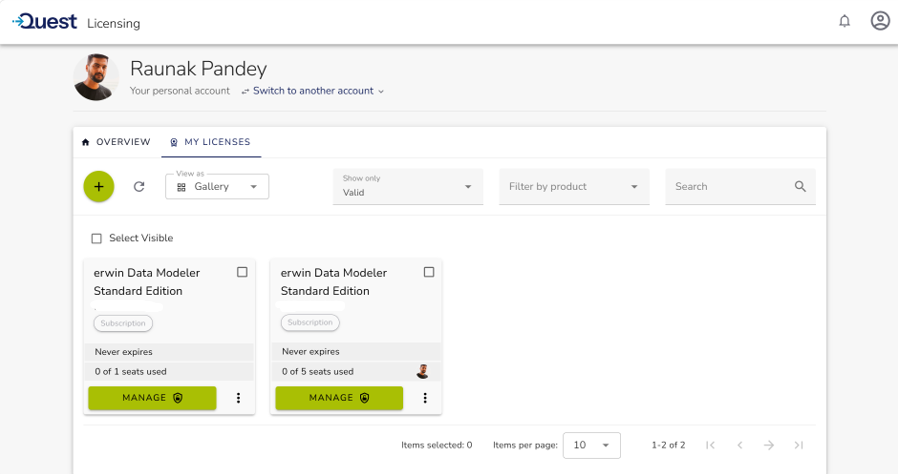The width and height of the screenshot is (898, 474).
Task: Jump to the first page of licenses
Action: click(710, 445)
